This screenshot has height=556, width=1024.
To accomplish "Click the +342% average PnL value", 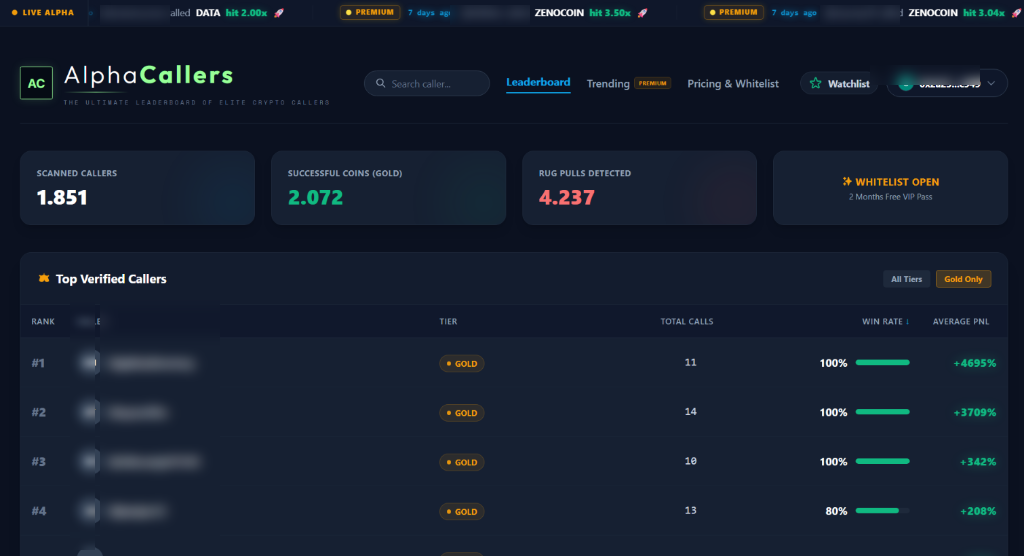I will click(x=978, y=462).
